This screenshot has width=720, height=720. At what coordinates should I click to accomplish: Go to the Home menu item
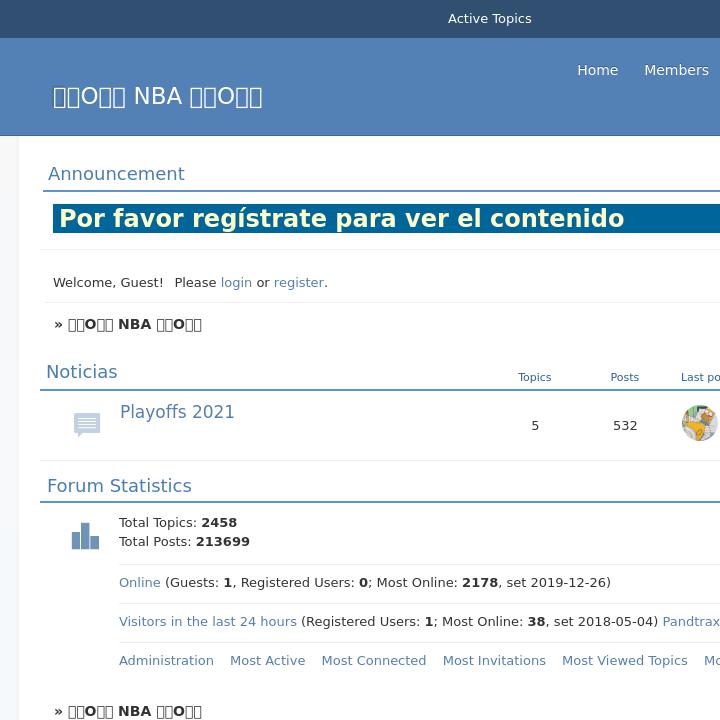coord(597,70)
